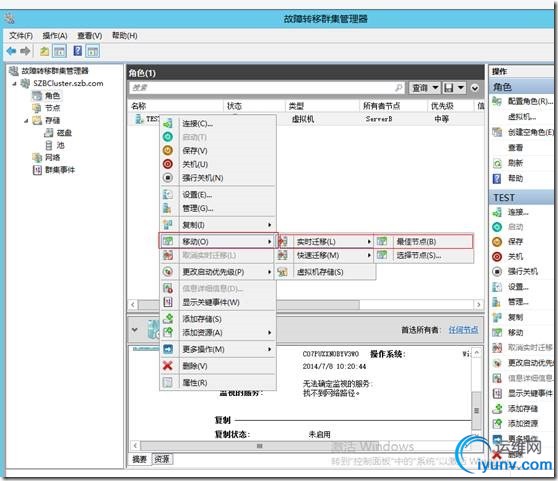The height and width of the screenshot is (481, 558).
Task: Expand 添加资源(A) submenu
Action: click(x=218, y=332)
